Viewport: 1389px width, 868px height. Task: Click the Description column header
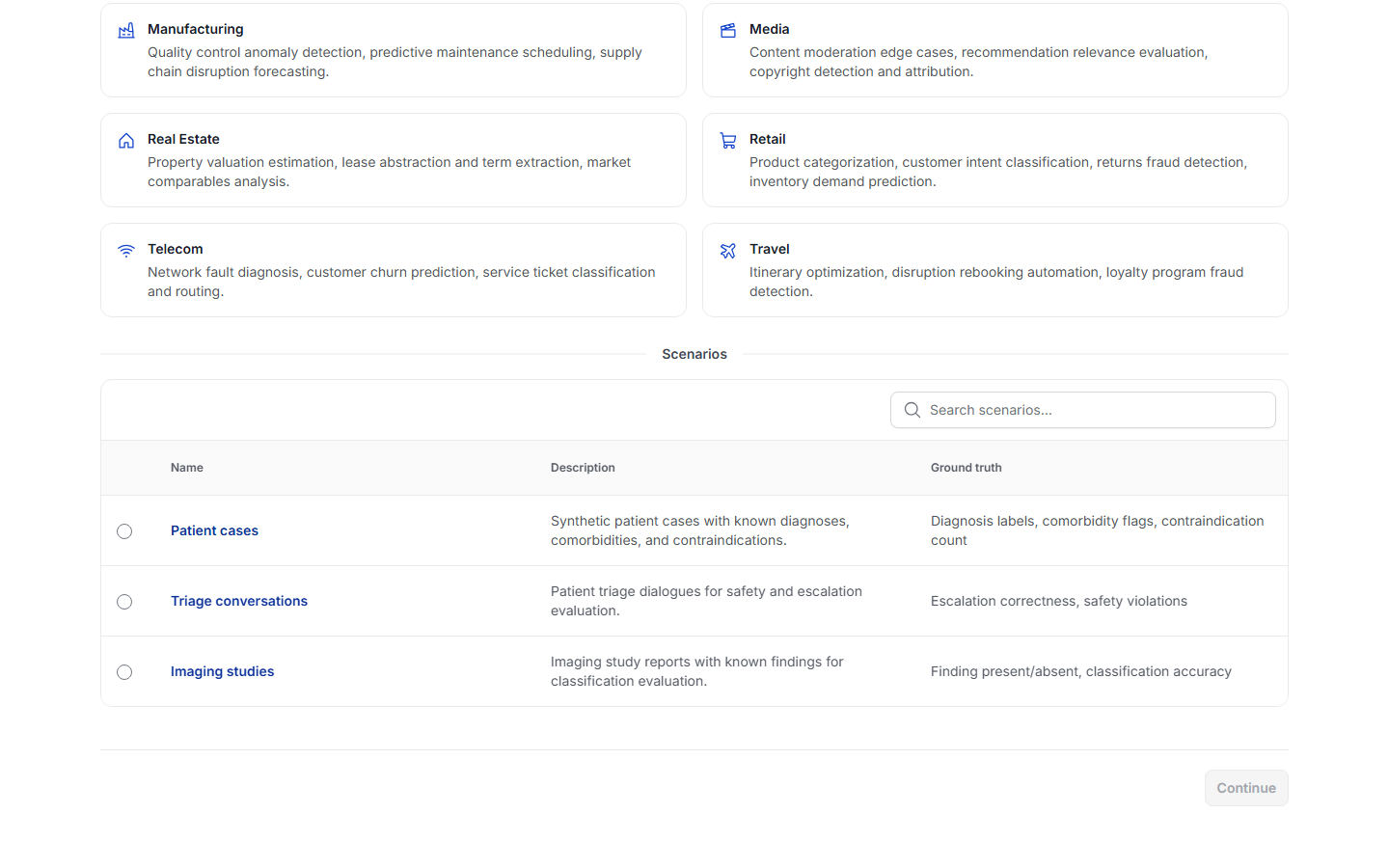pos(583,468)
